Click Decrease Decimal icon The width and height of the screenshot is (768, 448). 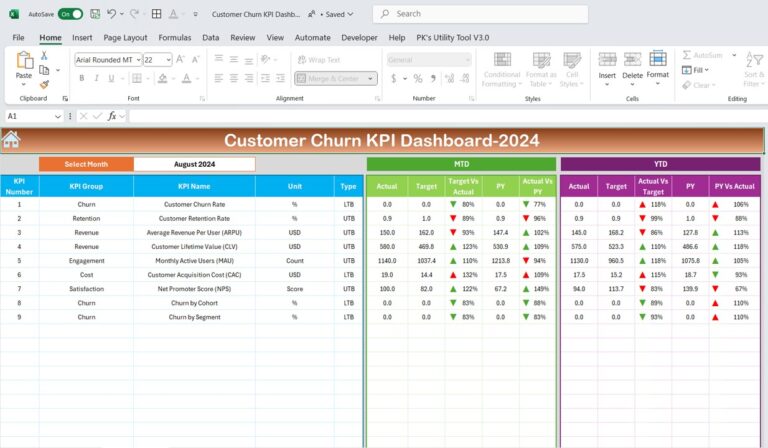[x=465, y=78]
